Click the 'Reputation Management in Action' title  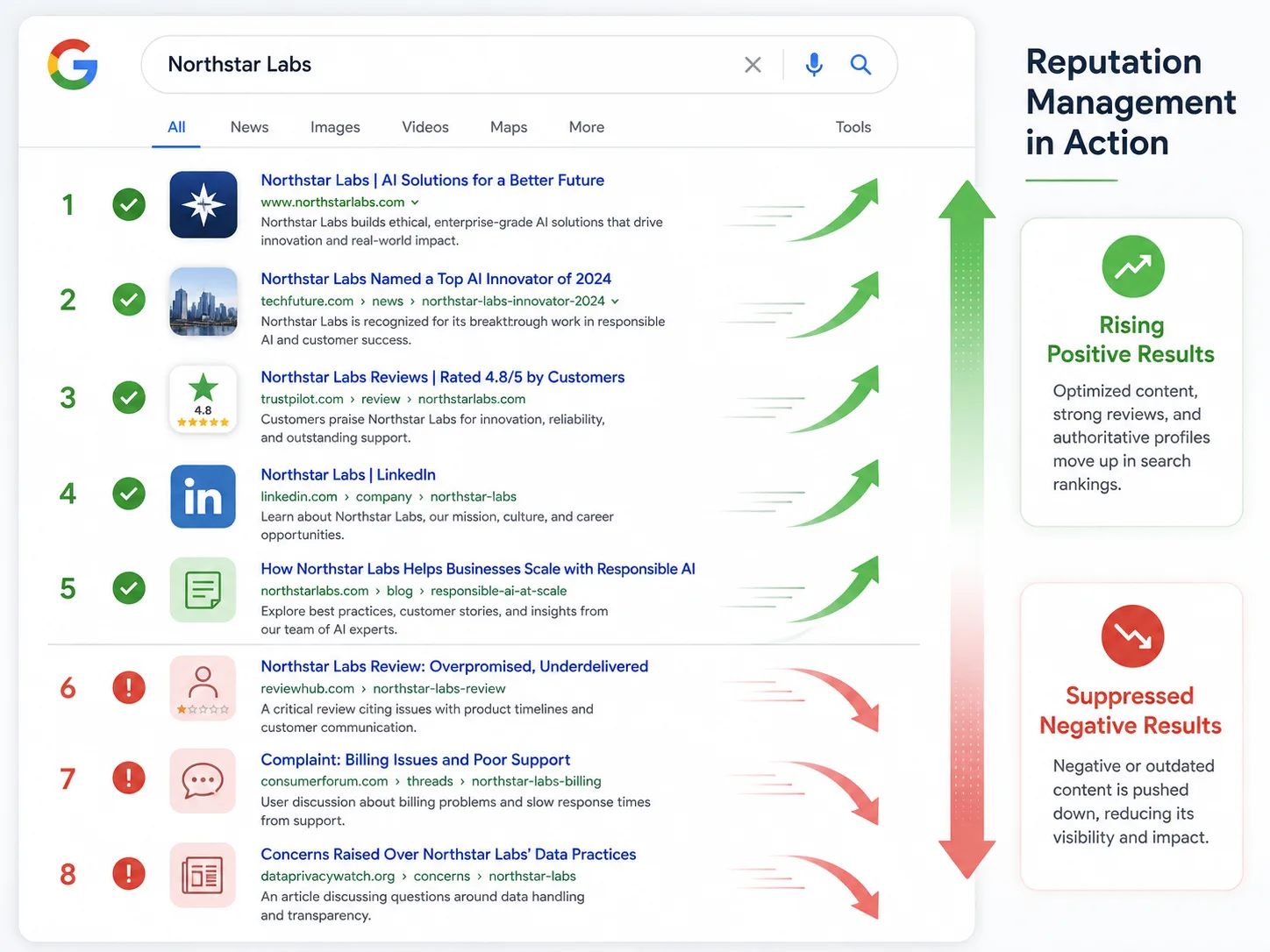pos(1131,103)
